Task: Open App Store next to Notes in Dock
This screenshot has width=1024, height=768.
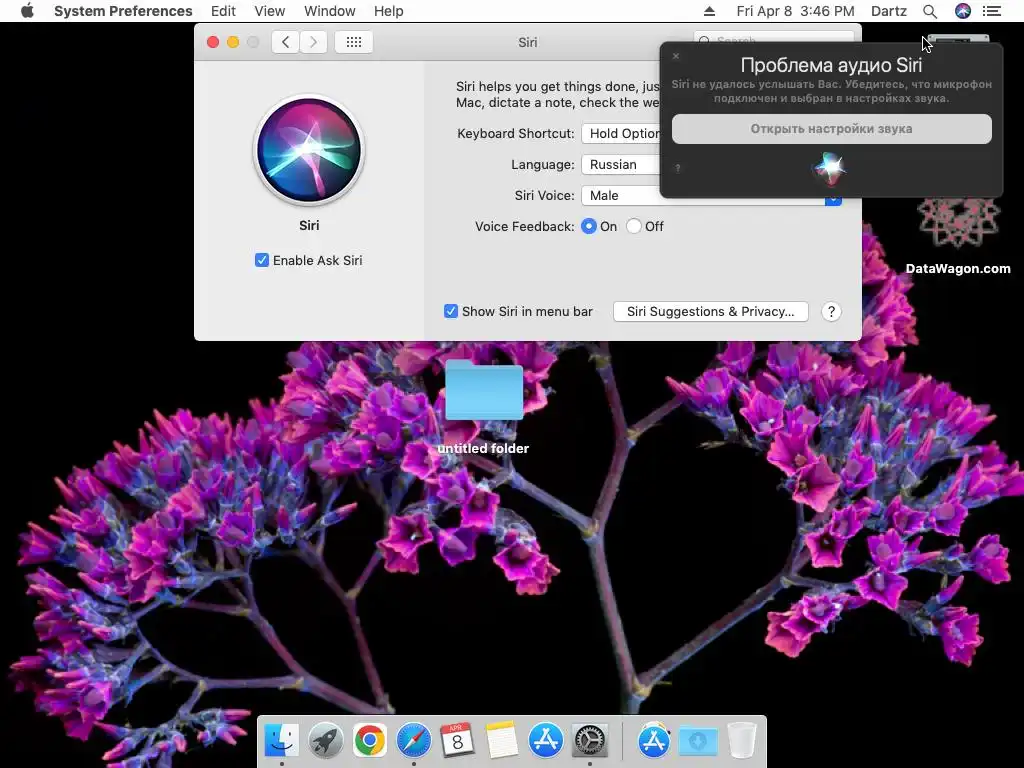Action: 545,740
